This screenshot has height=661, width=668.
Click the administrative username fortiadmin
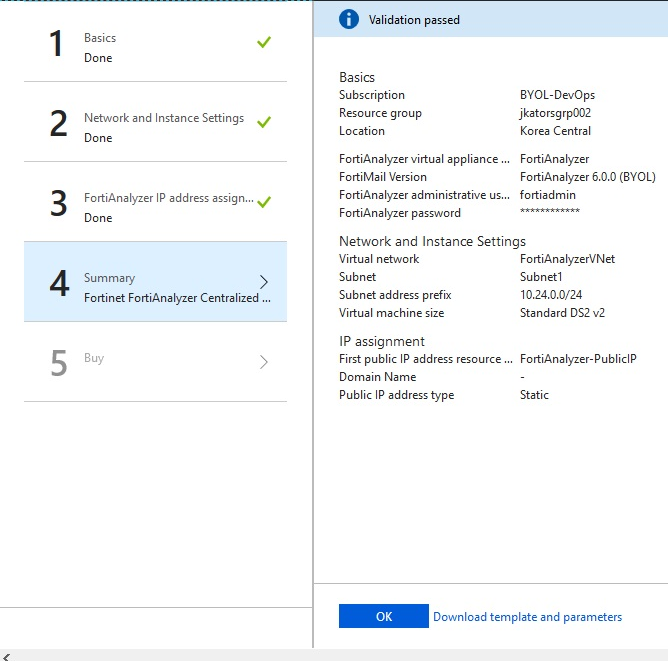click(547, 195)
